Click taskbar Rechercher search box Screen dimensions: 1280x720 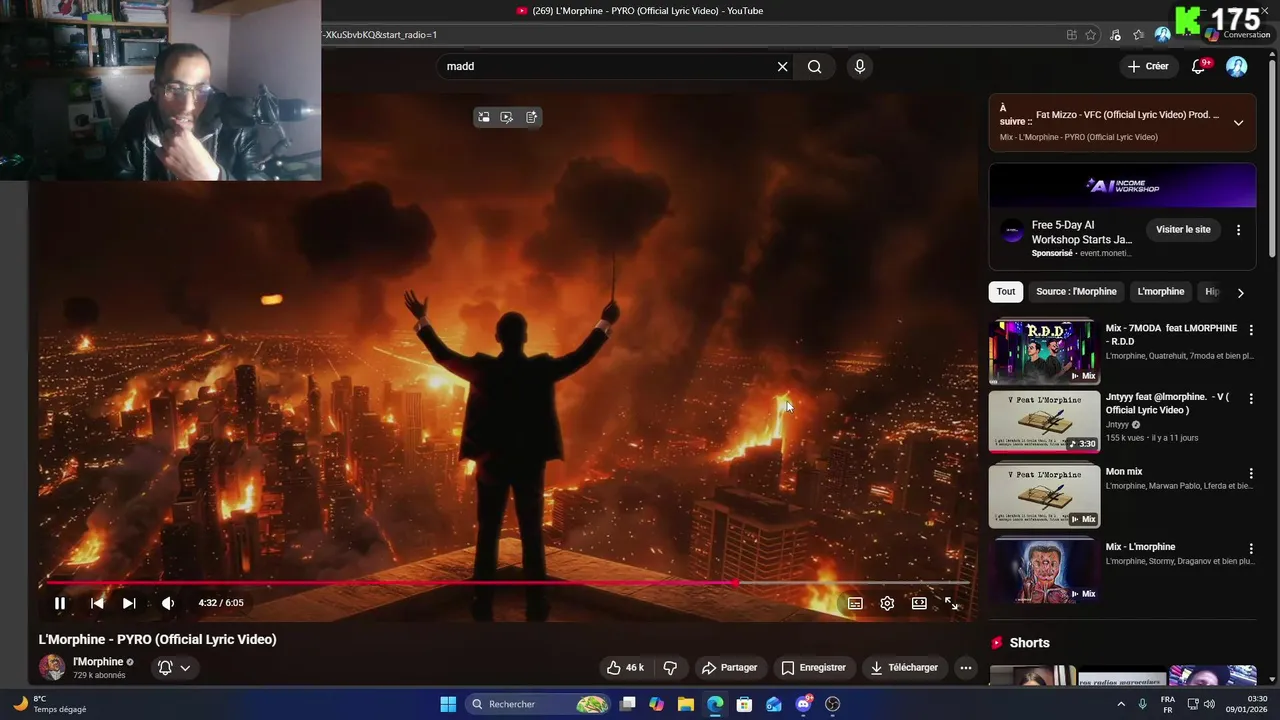[537, 704]
